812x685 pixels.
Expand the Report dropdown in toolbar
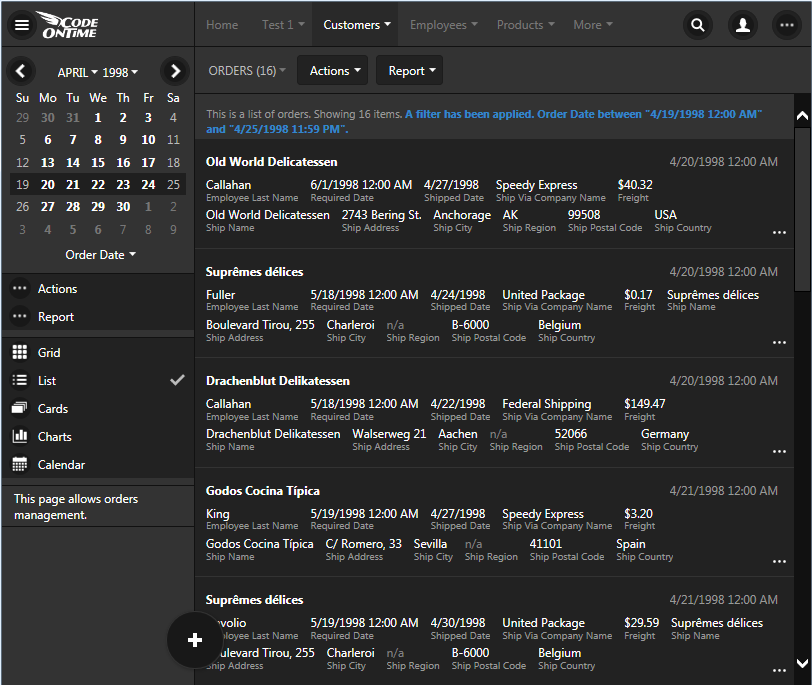(x=412, y=71)
